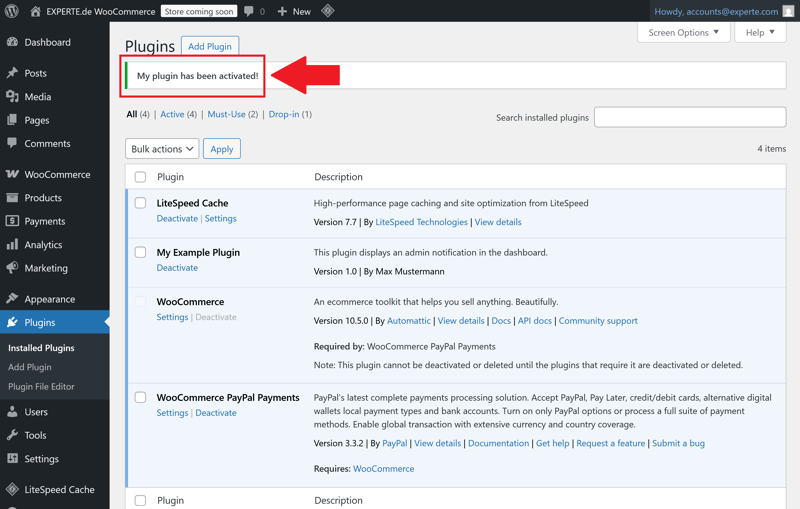Open Plugin File Editor submenu item
The width and height of the screenshot is (800, 509).
pyautogui.click(x=41, y=387)
